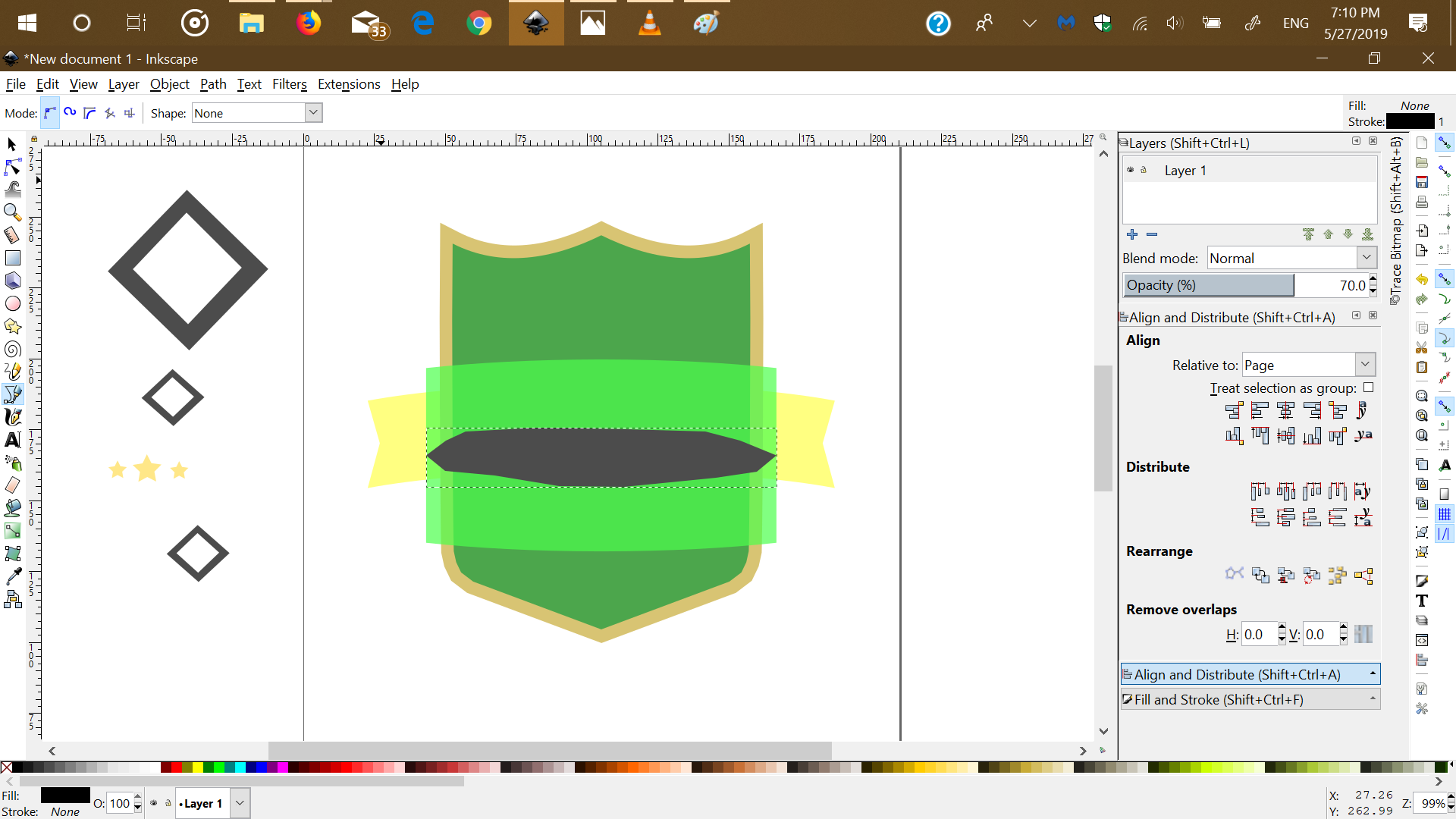1456x819 pixels.
Task: Open the Path menu
Action: tap(213, 84)
